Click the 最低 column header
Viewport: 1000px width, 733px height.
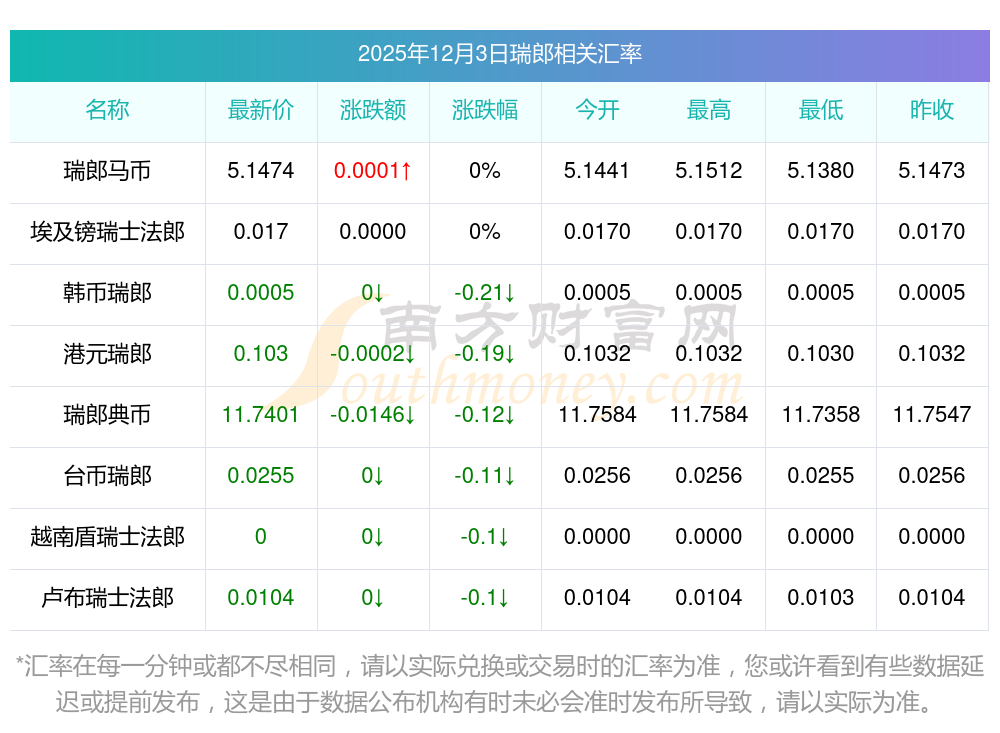(820, 110)
